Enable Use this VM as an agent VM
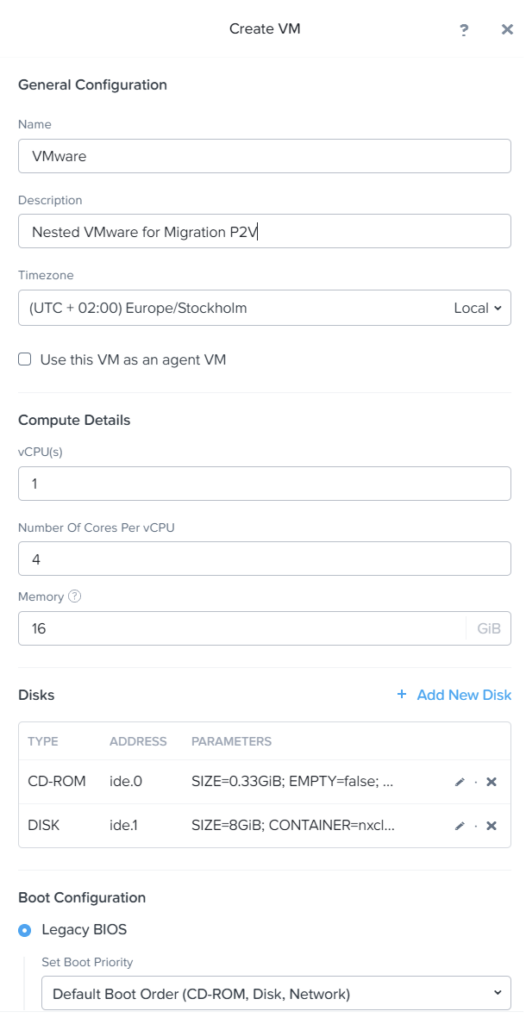Image resolution: width=526 pixels, height=1024 pixels. 25,359
